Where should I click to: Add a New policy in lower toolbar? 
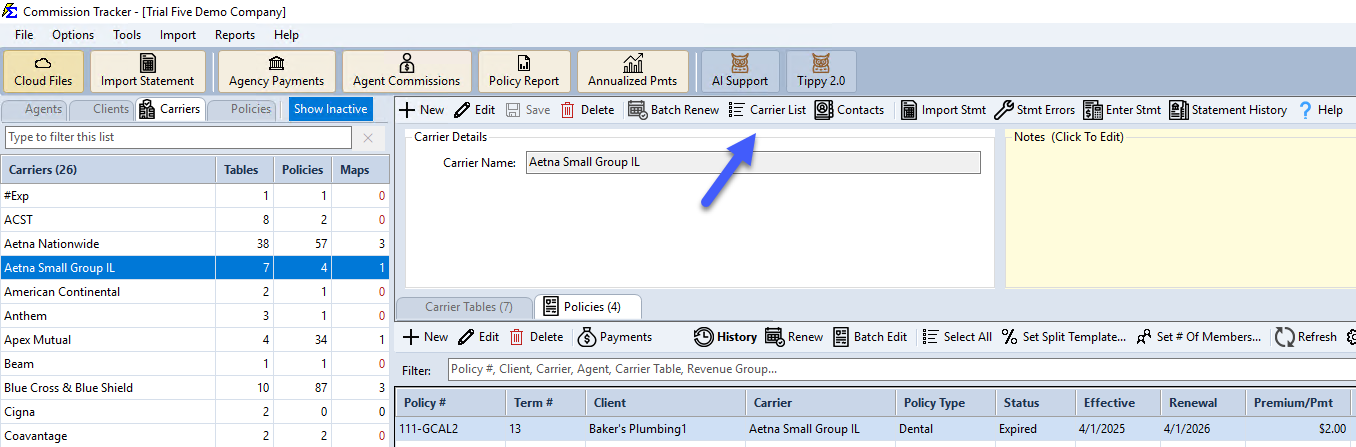point(425,337)
